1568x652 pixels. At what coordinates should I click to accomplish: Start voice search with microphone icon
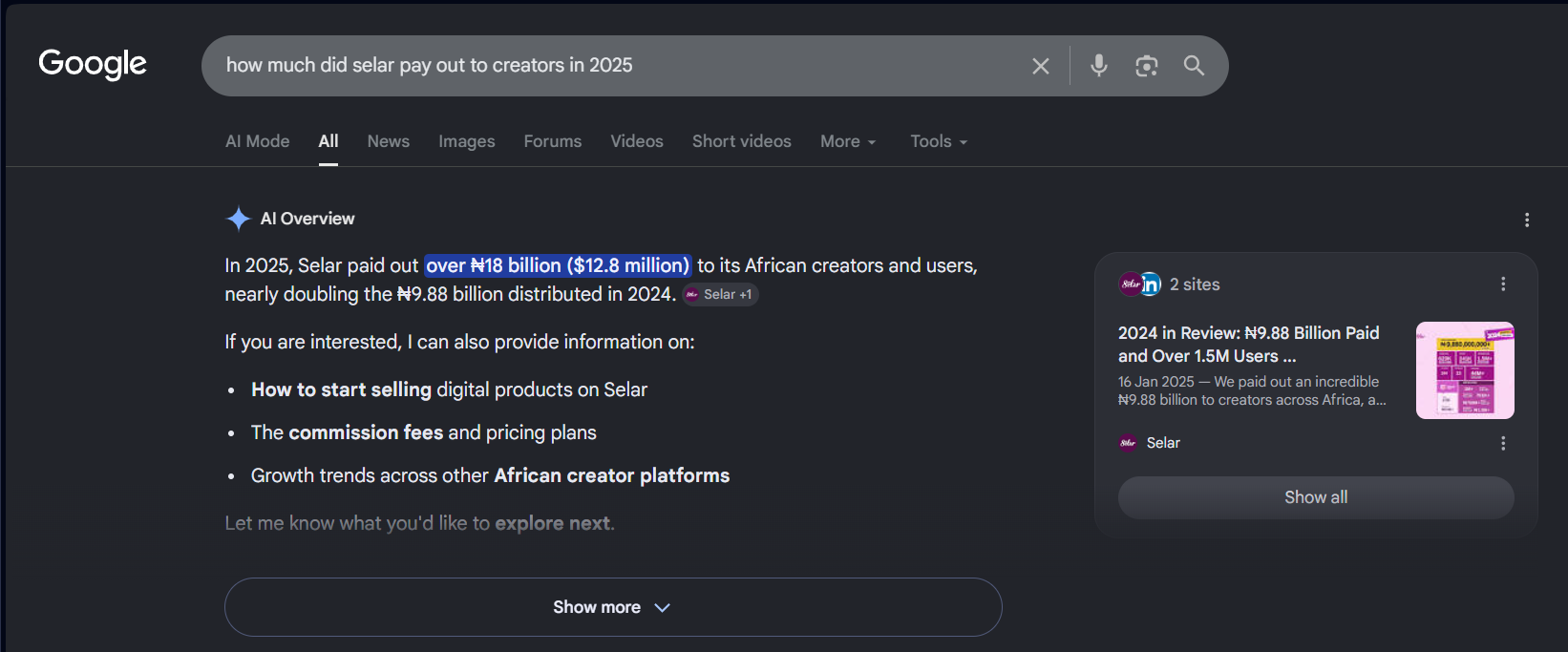pos(1099,65)
